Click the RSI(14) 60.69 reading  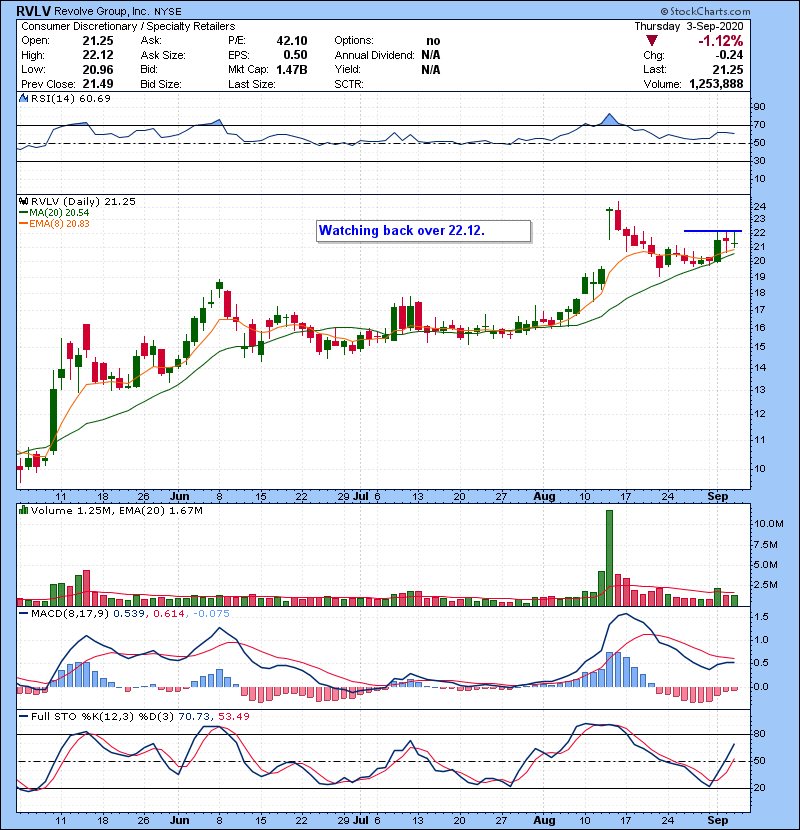click(x=71, y=98)
